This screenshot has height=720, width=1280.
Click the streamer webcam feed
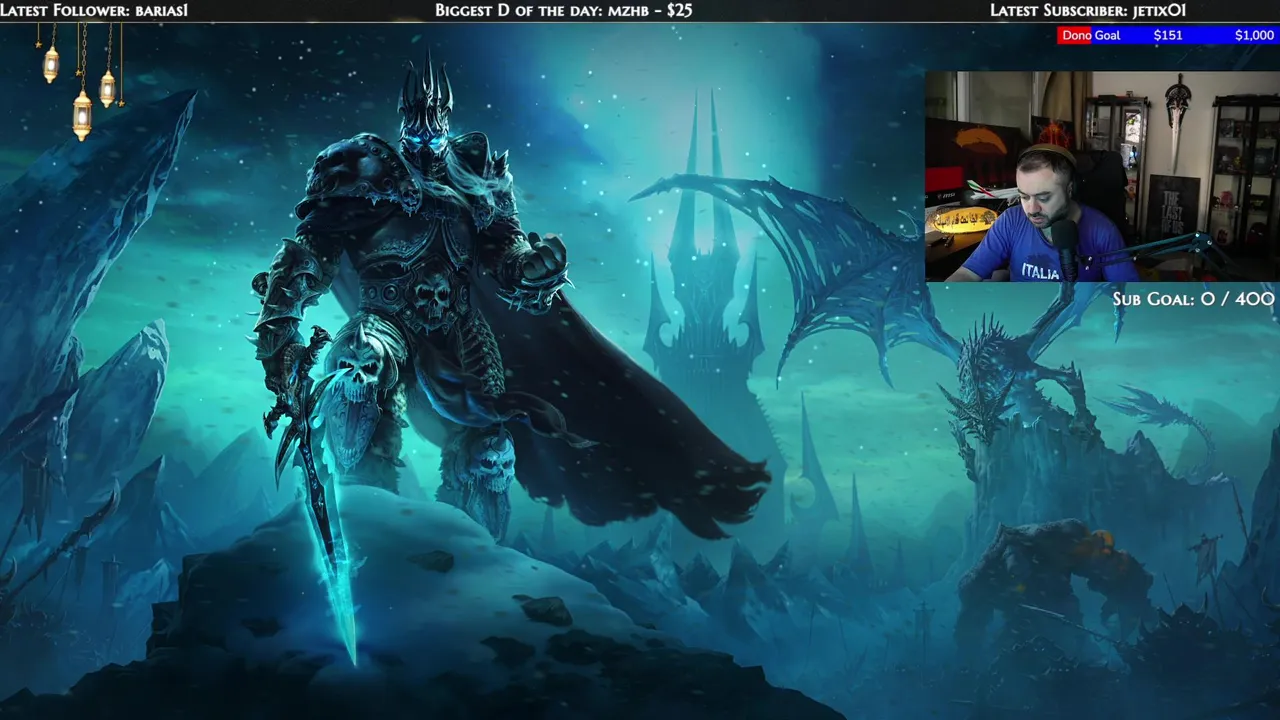[1101, 177]
